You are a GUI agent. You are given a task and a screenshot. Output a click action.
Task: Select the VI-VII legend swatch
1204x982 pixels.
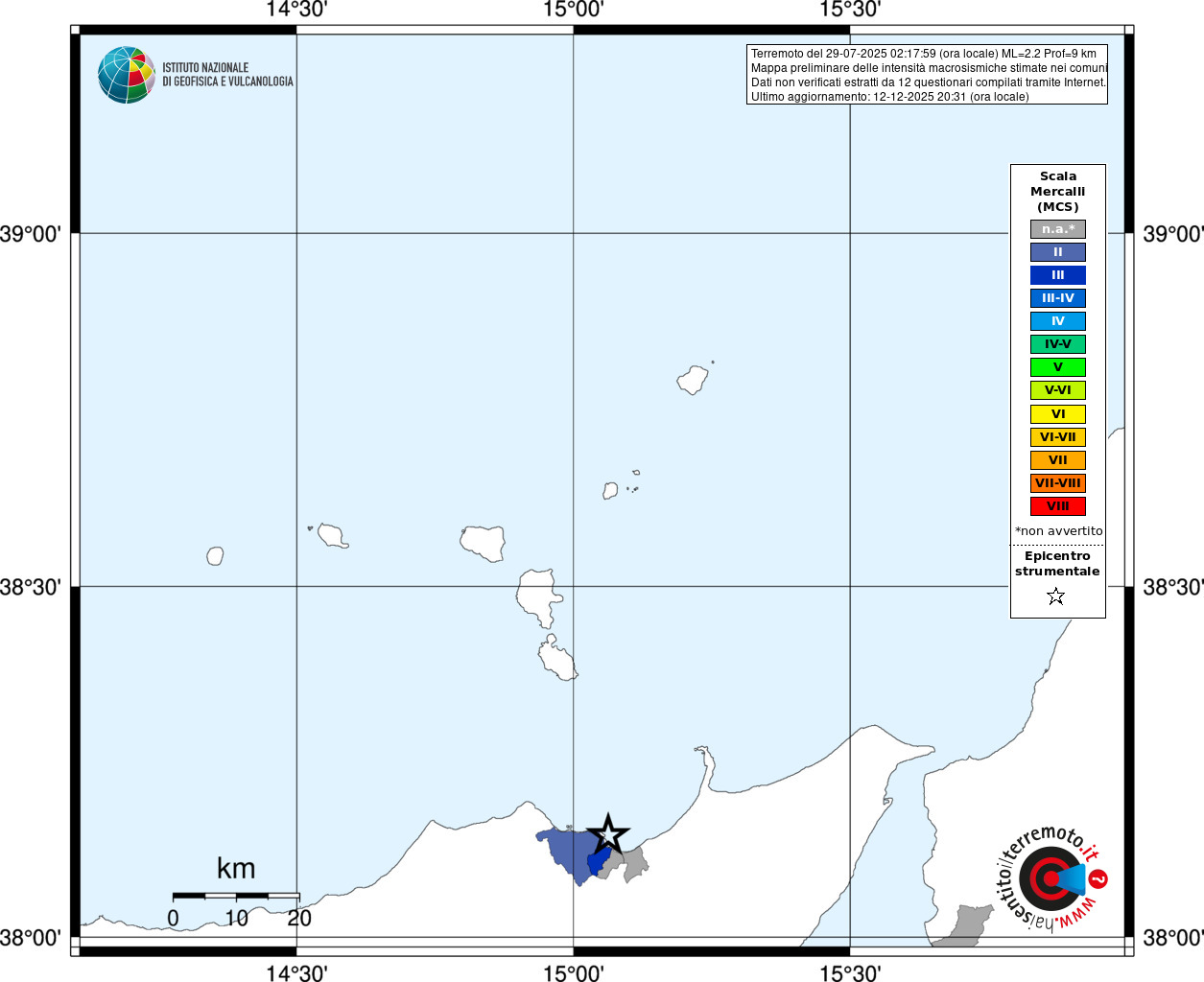click(1058, 437)
